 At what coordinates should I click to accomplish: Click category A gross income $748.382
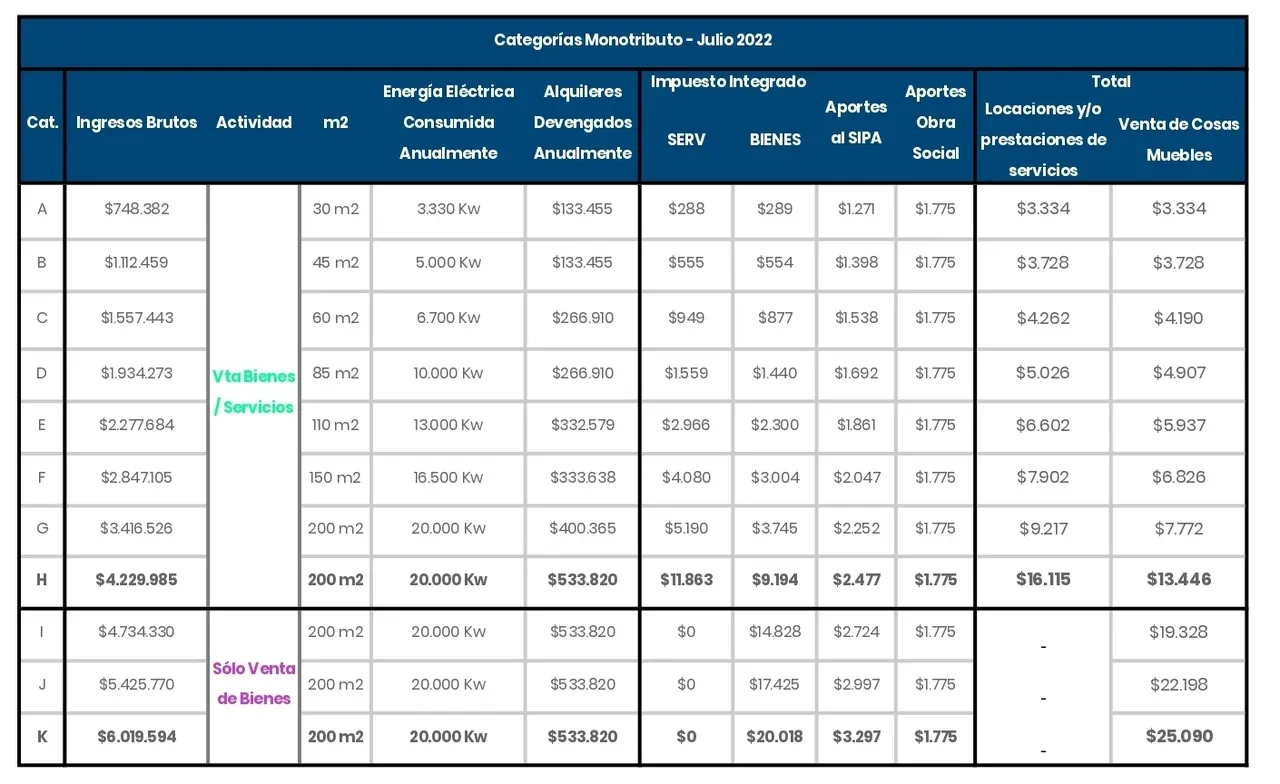click(x=136, y=209)
